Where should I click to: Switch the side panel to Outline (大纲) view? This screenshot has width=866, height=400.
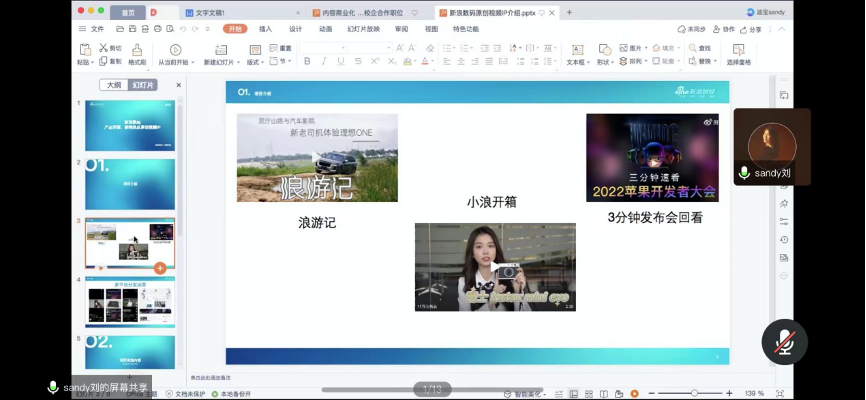pyautogui.click(x=114, y=85)
